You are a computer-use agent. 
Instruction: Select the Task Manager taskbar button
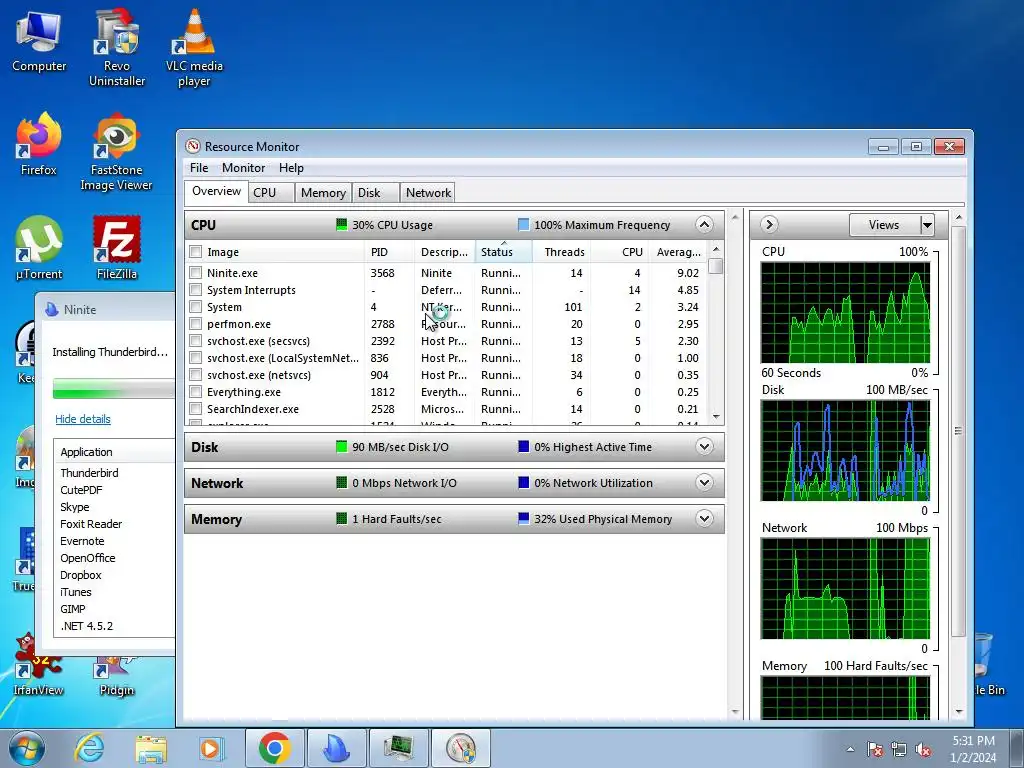[x=398, y=748]
